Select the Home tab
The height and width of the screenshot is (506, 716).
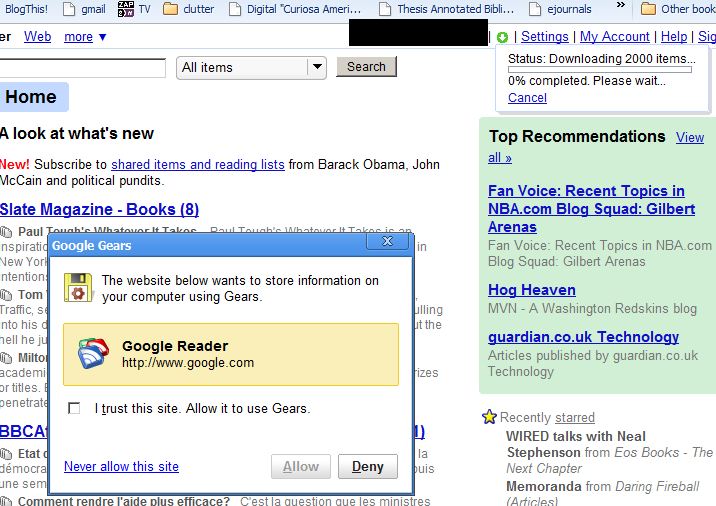pos(32,97)
